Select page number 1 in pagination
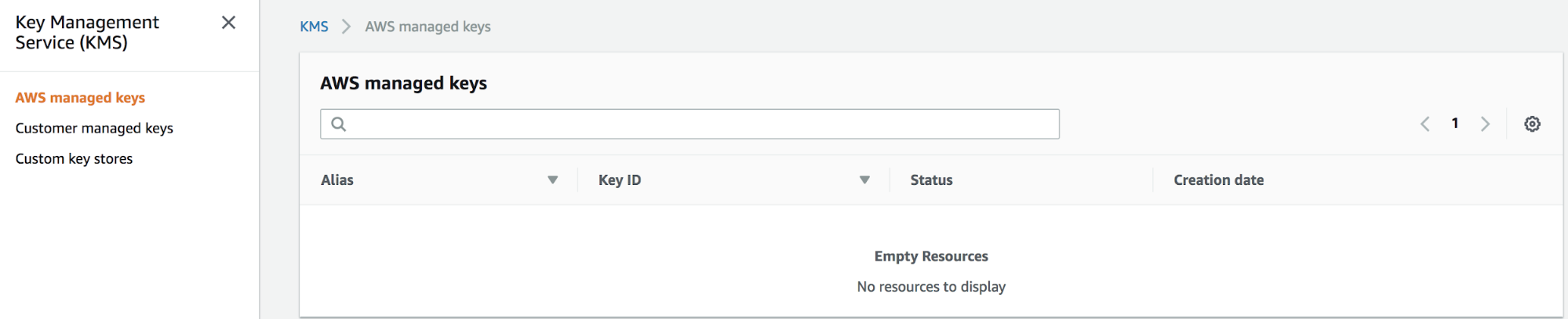 1455,123
